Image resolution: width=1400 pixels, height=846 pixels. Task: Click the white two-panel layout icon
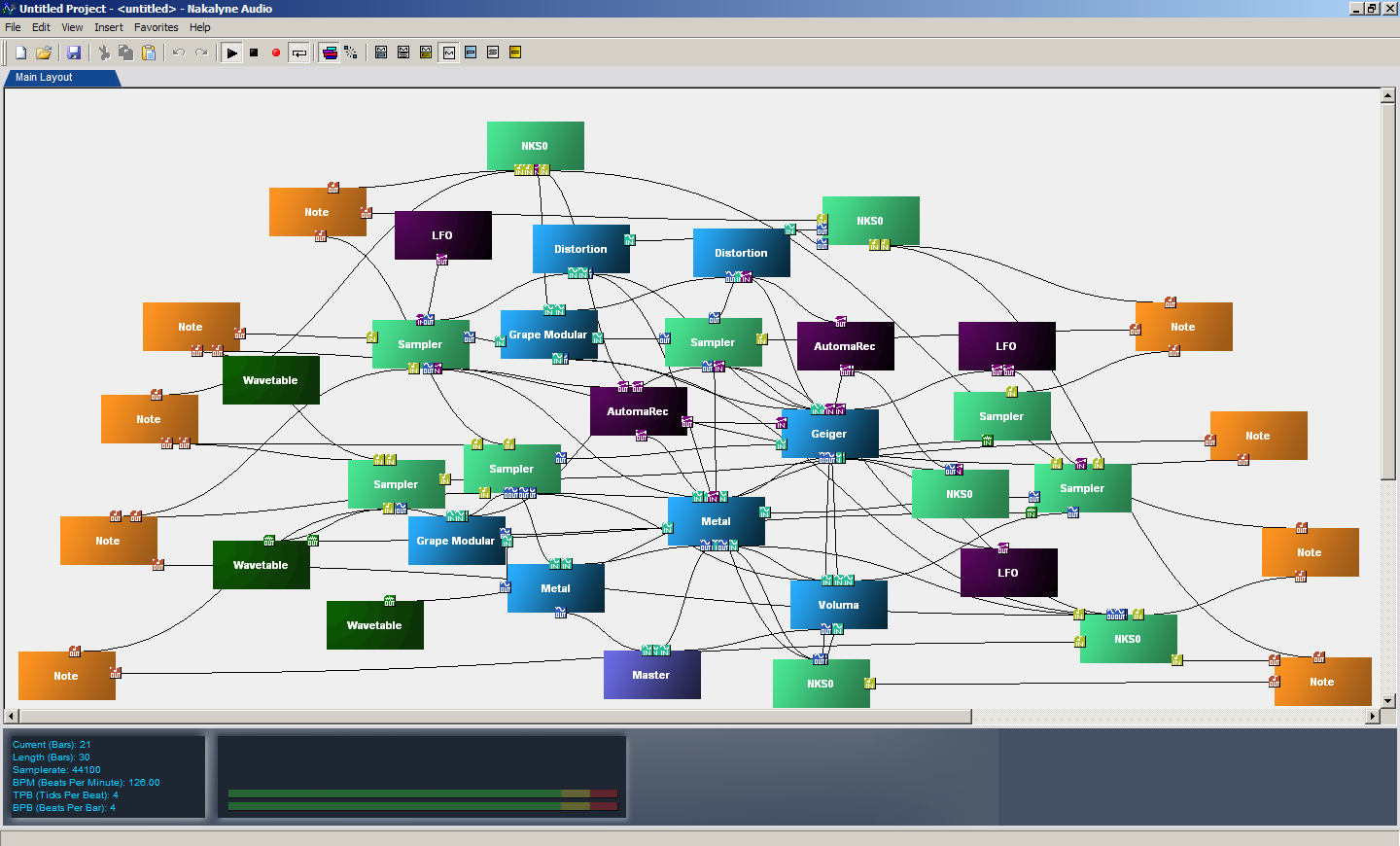coord(403,53)
